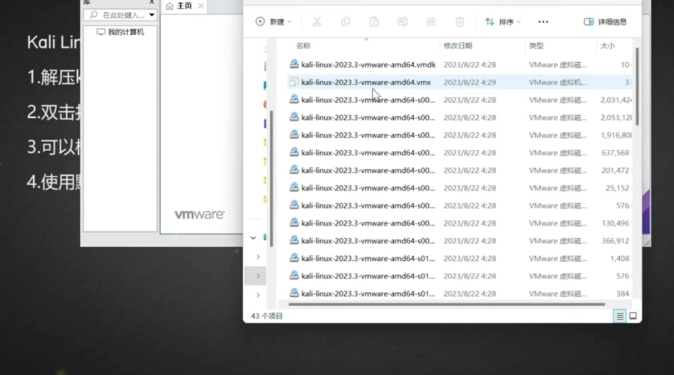
Task: Click the Share icon in toolbar
Action: coord(431,22)
